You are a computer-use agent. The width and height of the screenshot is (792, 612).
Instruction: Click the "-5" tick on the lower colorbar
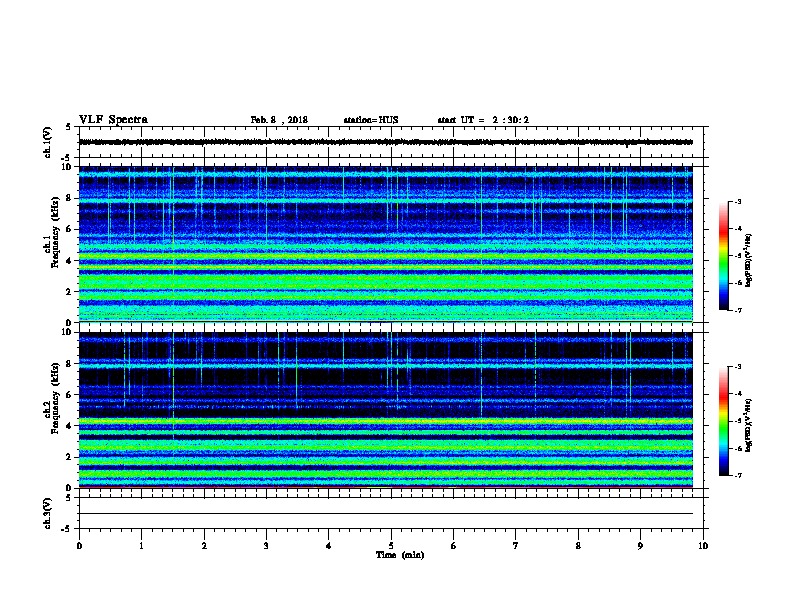[x=737, y=421]
